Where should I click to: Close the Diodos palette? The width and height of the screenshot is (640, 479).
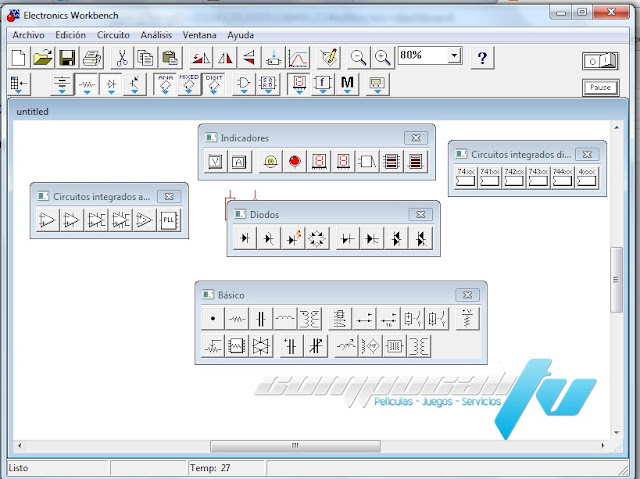(x=420, y=215)
